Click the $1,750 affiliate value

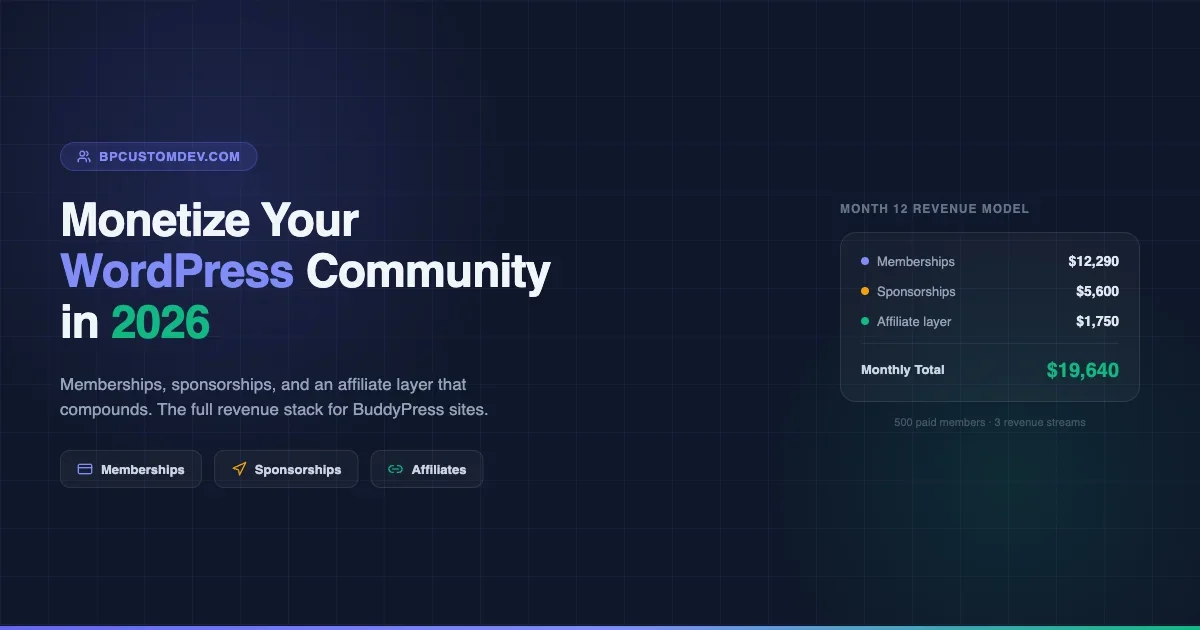[x=1097, y=322]
